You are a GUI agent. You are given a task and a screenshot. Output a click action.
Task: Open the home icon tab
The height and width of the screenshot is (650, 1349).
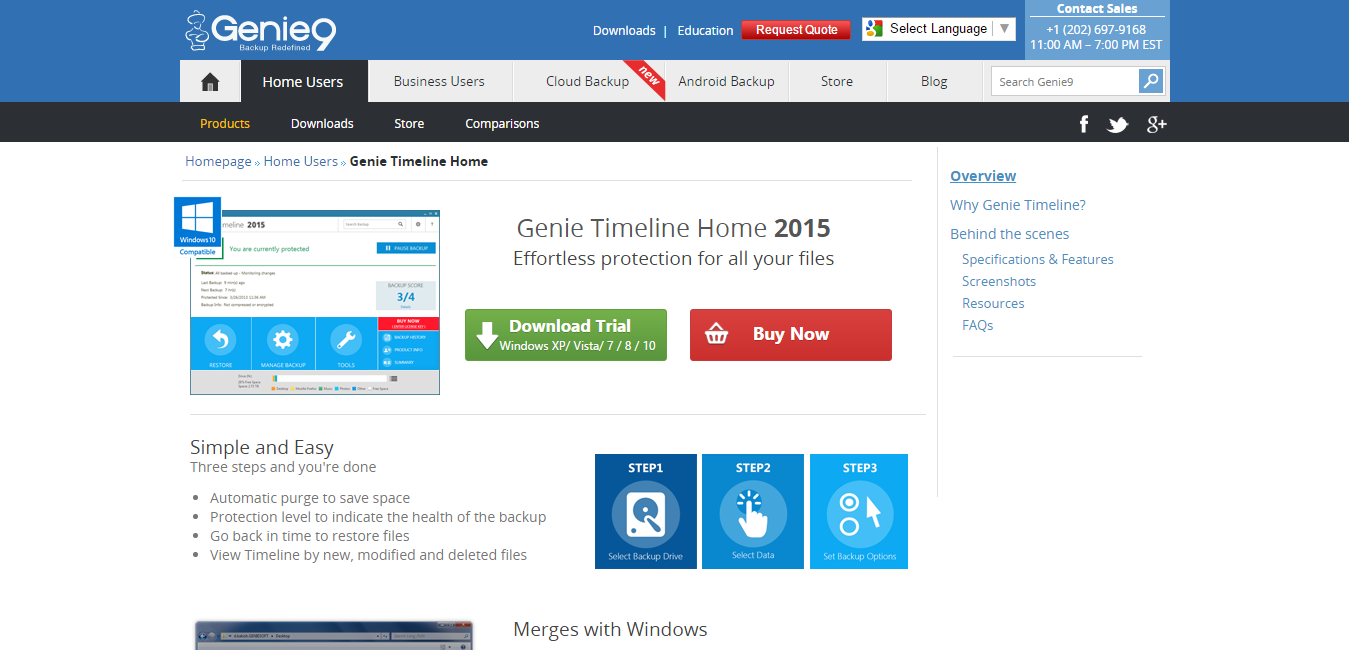[210, 82]
